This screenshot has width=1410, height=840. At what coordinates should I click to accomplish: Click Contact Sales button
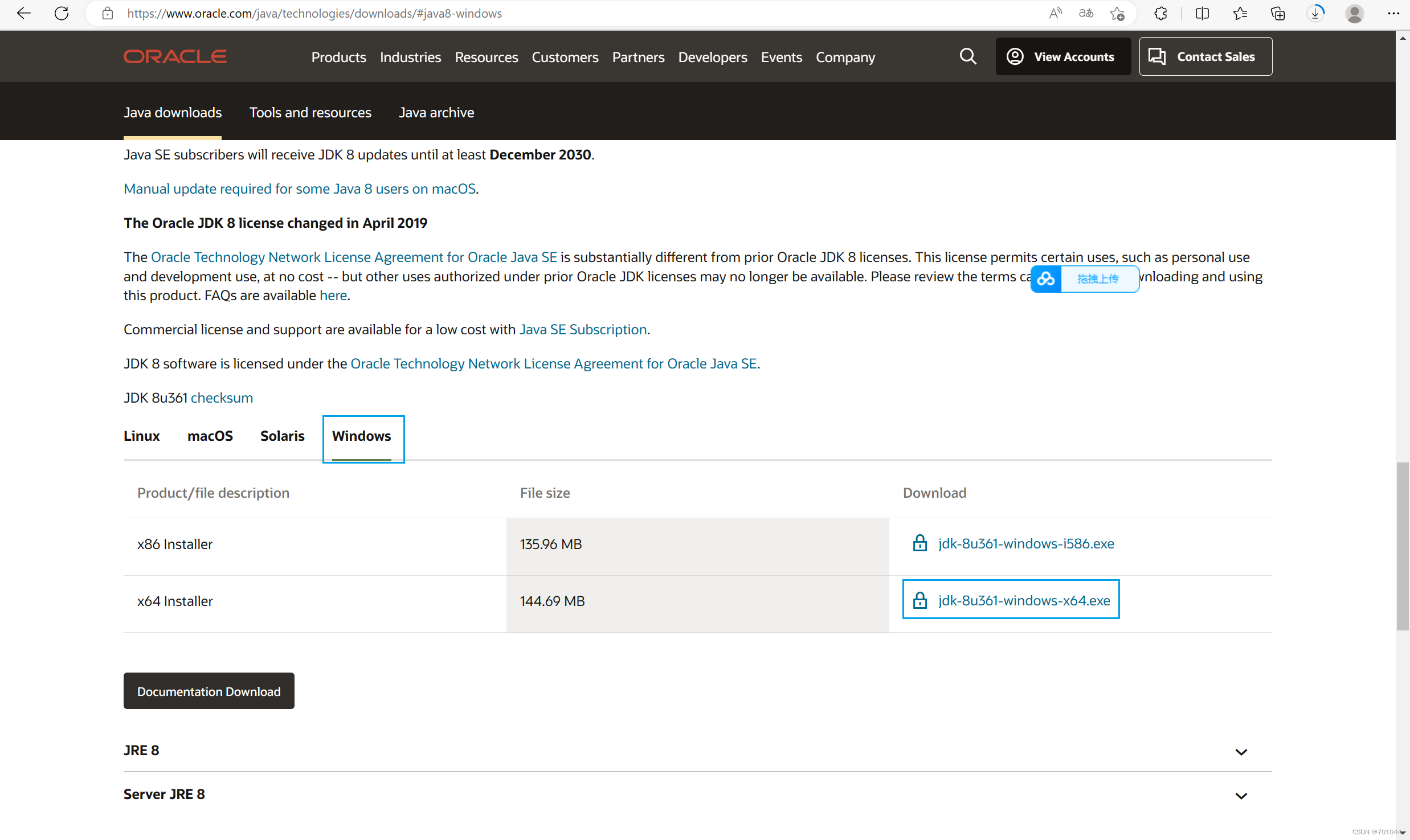(x=1205, y=56)
